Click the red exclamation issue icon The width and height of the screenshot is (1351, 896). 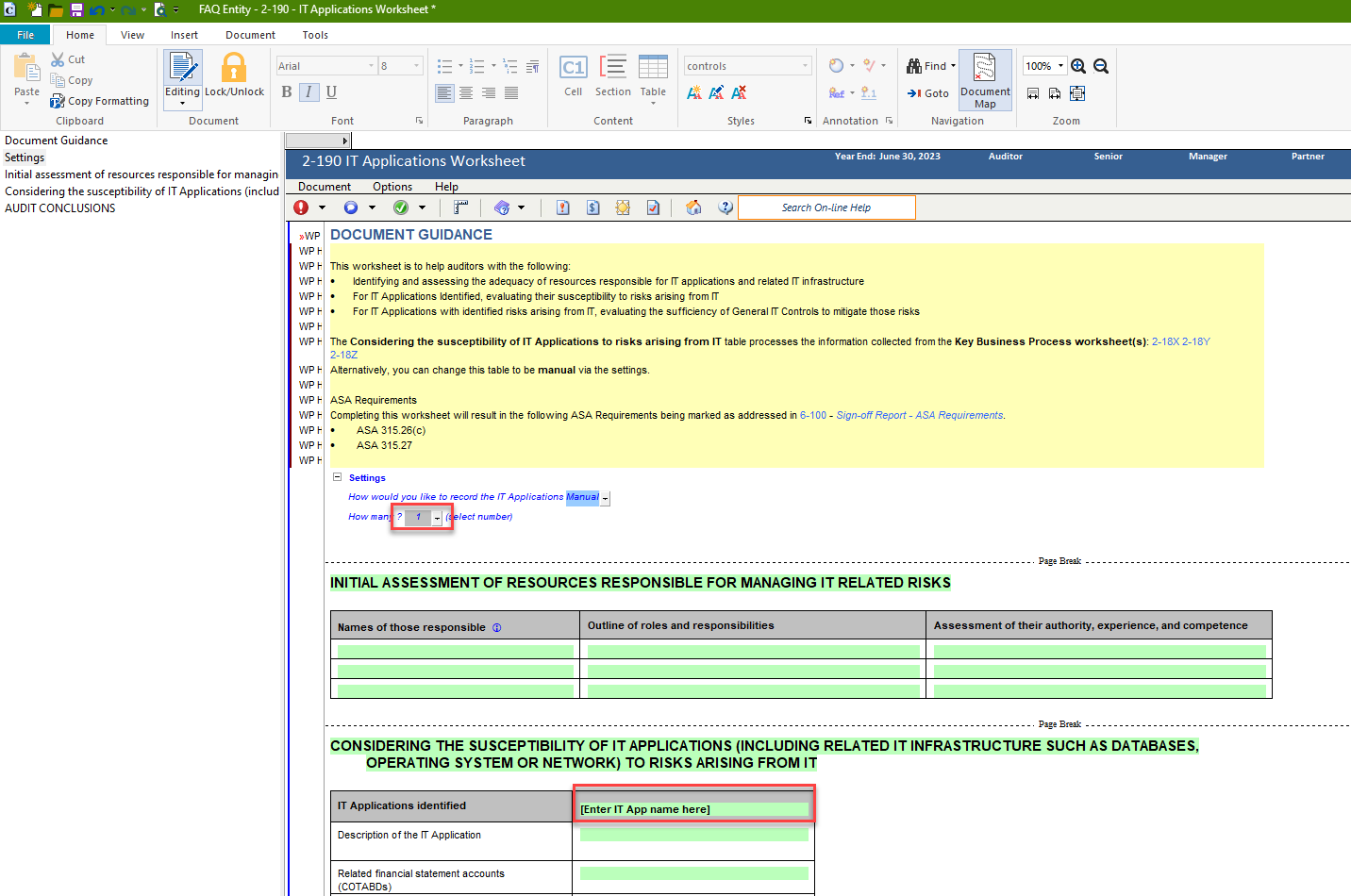301,207
